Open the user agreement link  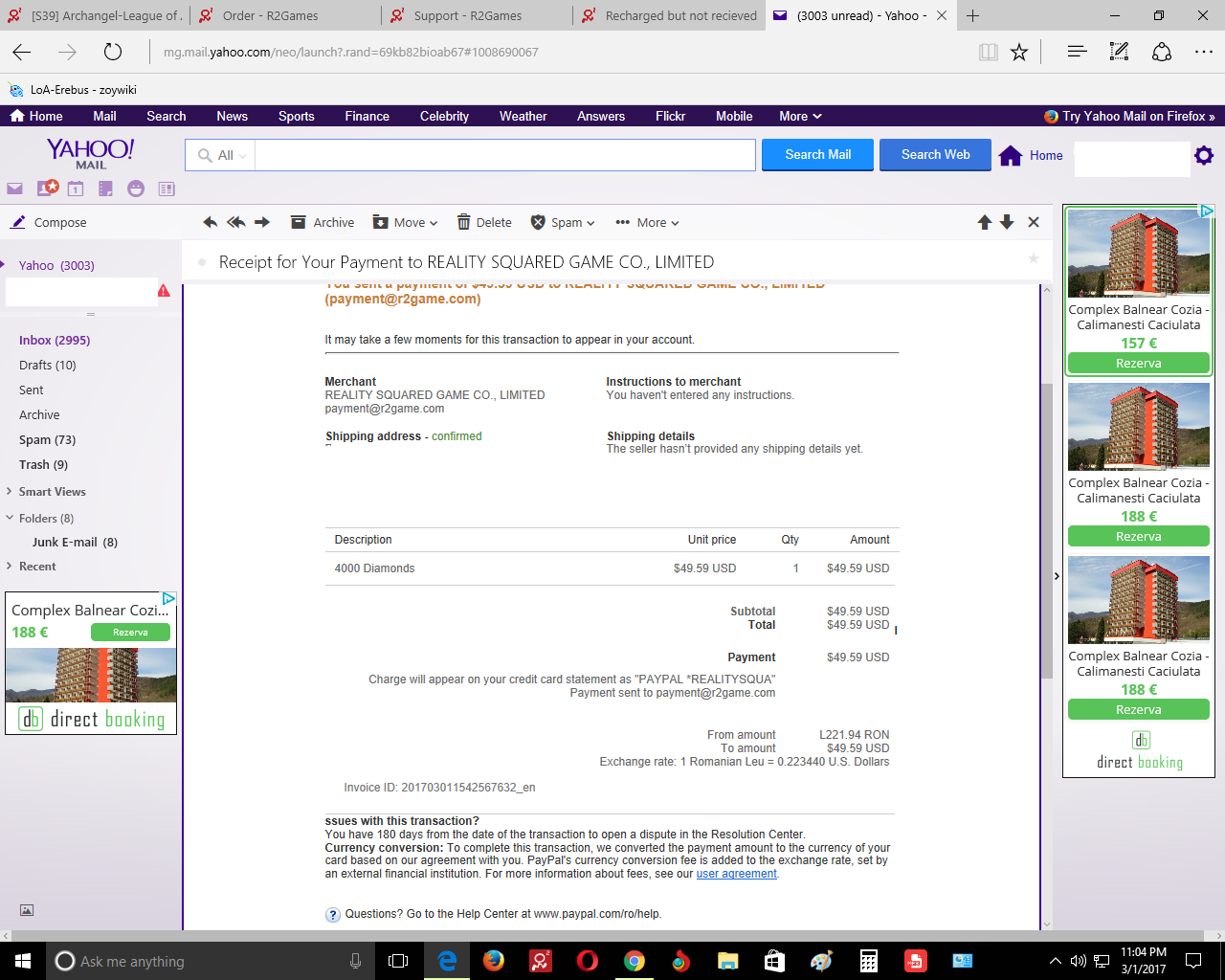tap(736, 874)
